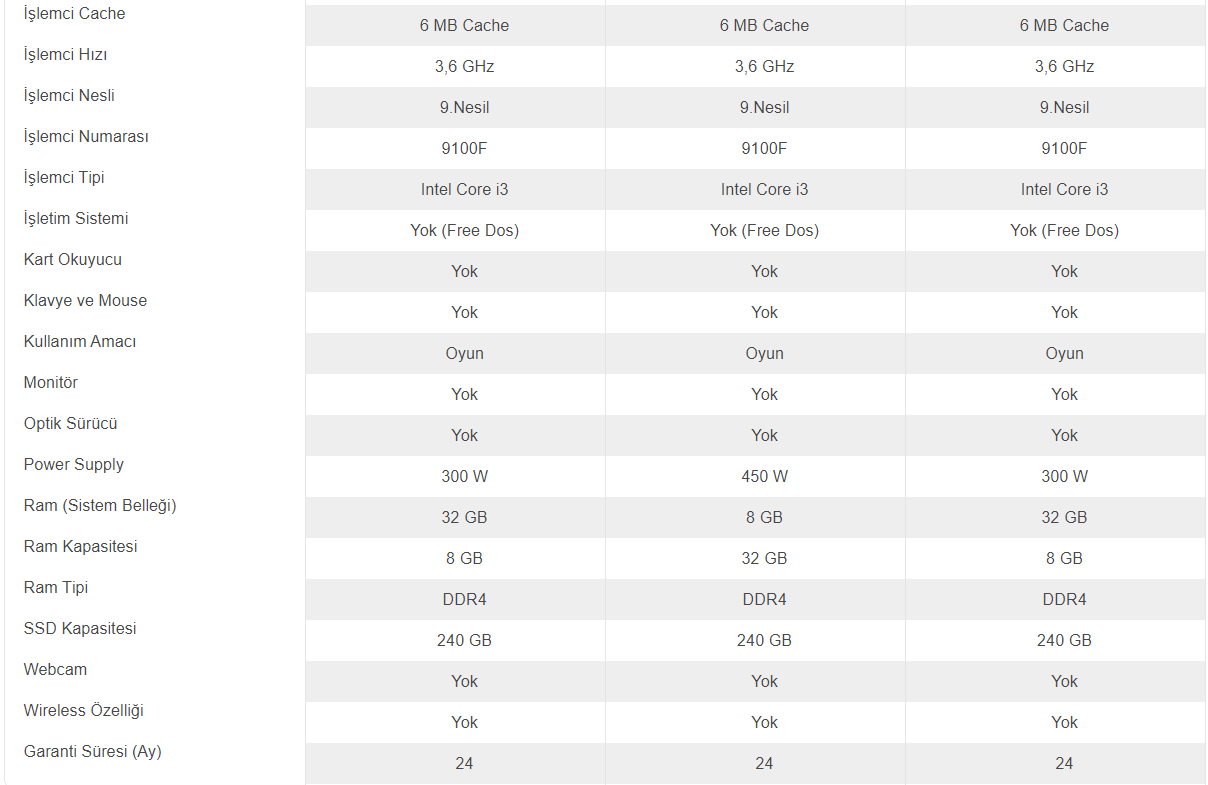Image resolution: width=1208 pixels, height=785 pixels.
Task: Click the Garanti Süresi (Ay) label
Action: pyautogui.click(x=93, y=752)
